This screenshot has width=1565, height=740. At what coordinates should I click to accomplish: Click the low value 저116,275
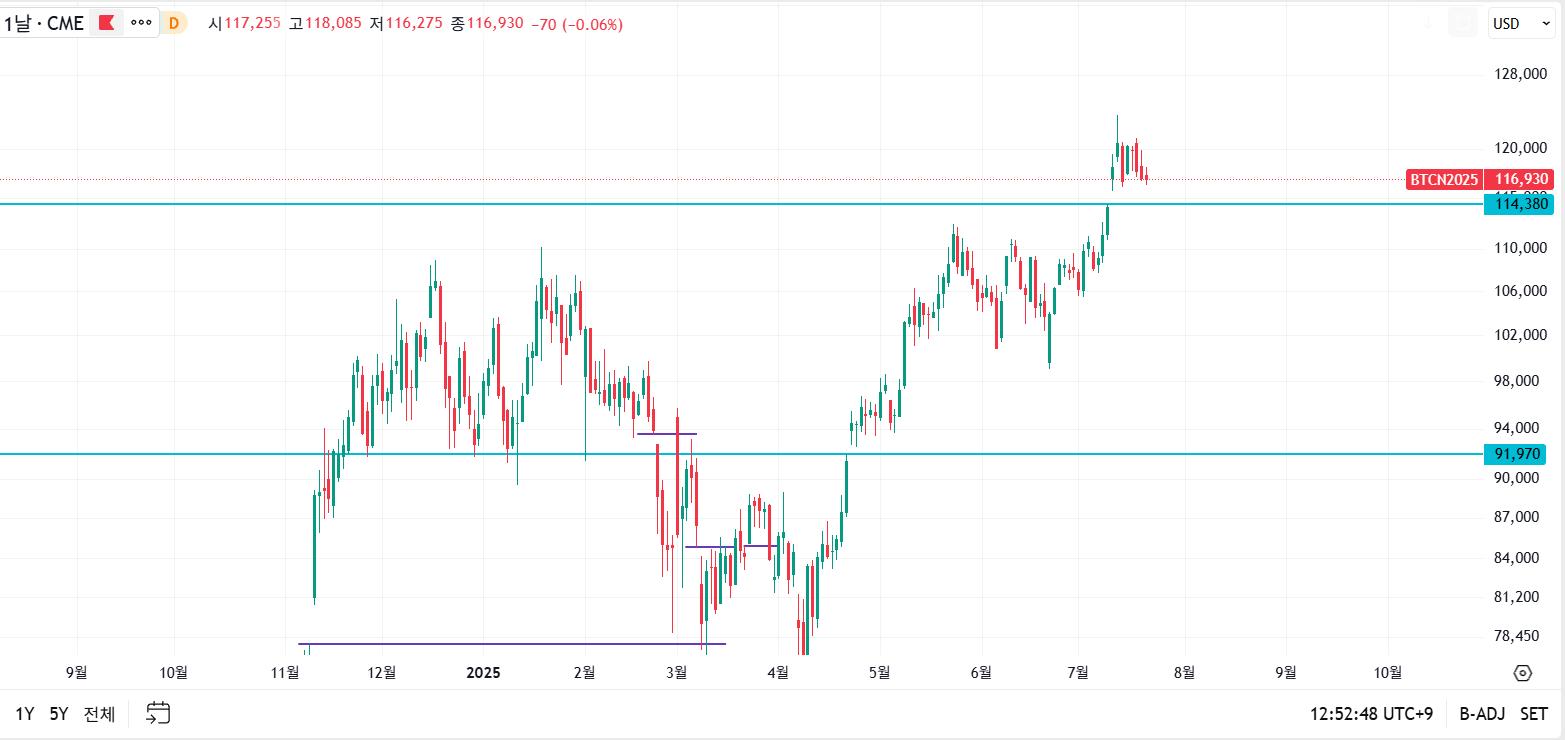coord(406,23)
